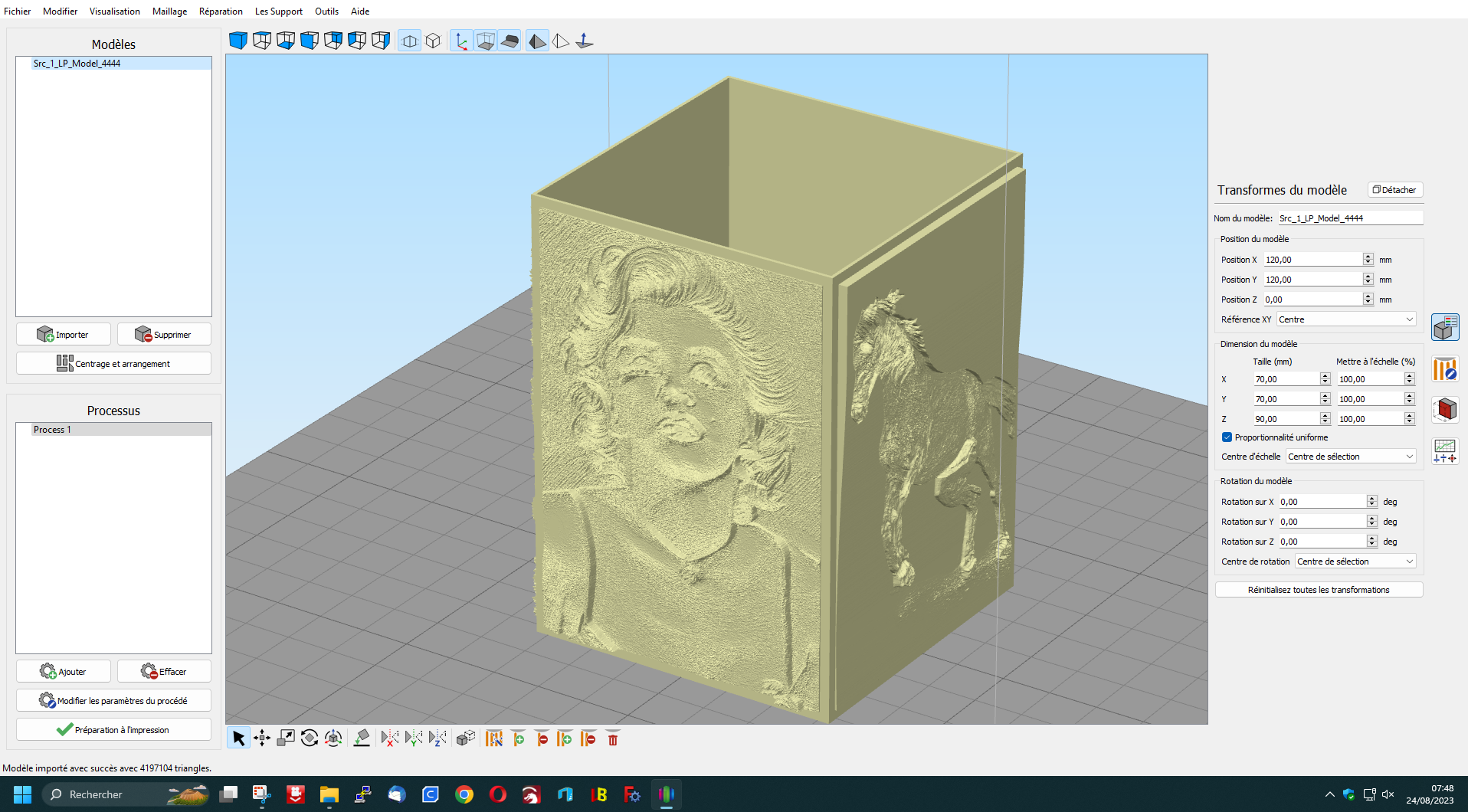Uncheck Proportionnalité uniforme checkbox
The image size is (1468, 812).
pyautogui.click(x=1227, y=437)
